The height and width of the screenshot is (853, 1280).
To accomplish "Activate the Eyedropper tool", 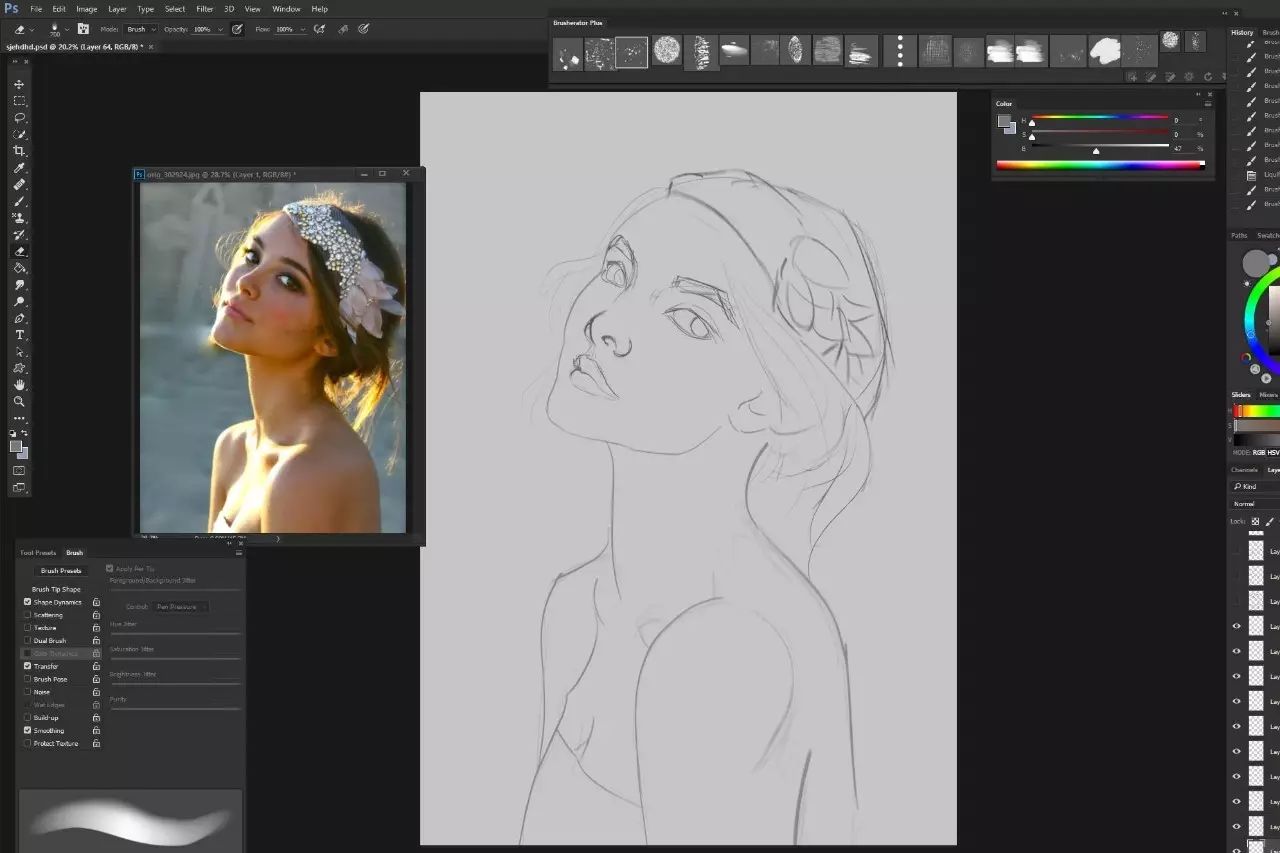I will 19,168.
